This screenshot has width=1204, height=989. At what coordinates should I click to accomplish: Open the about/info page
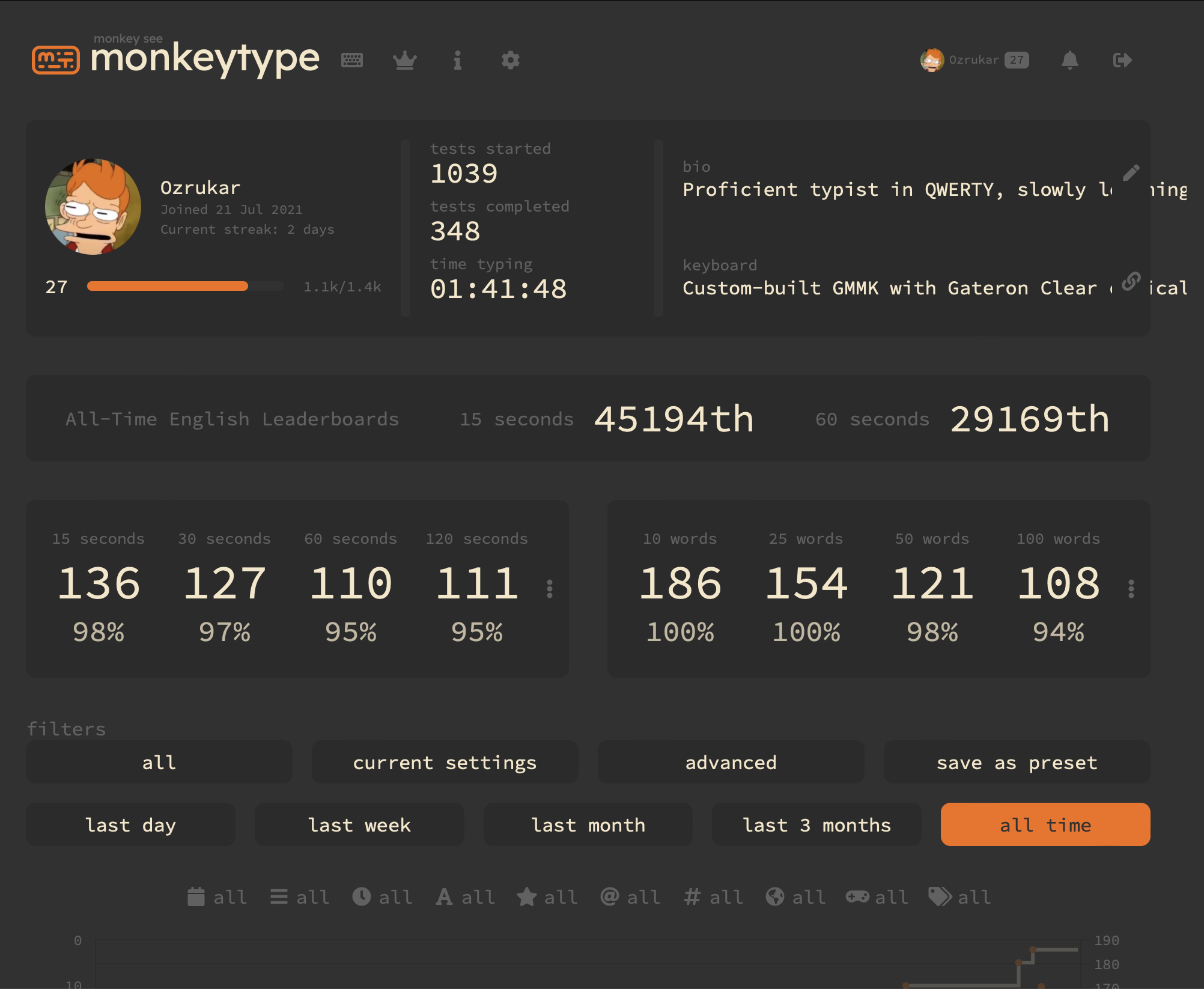point(458,60)
